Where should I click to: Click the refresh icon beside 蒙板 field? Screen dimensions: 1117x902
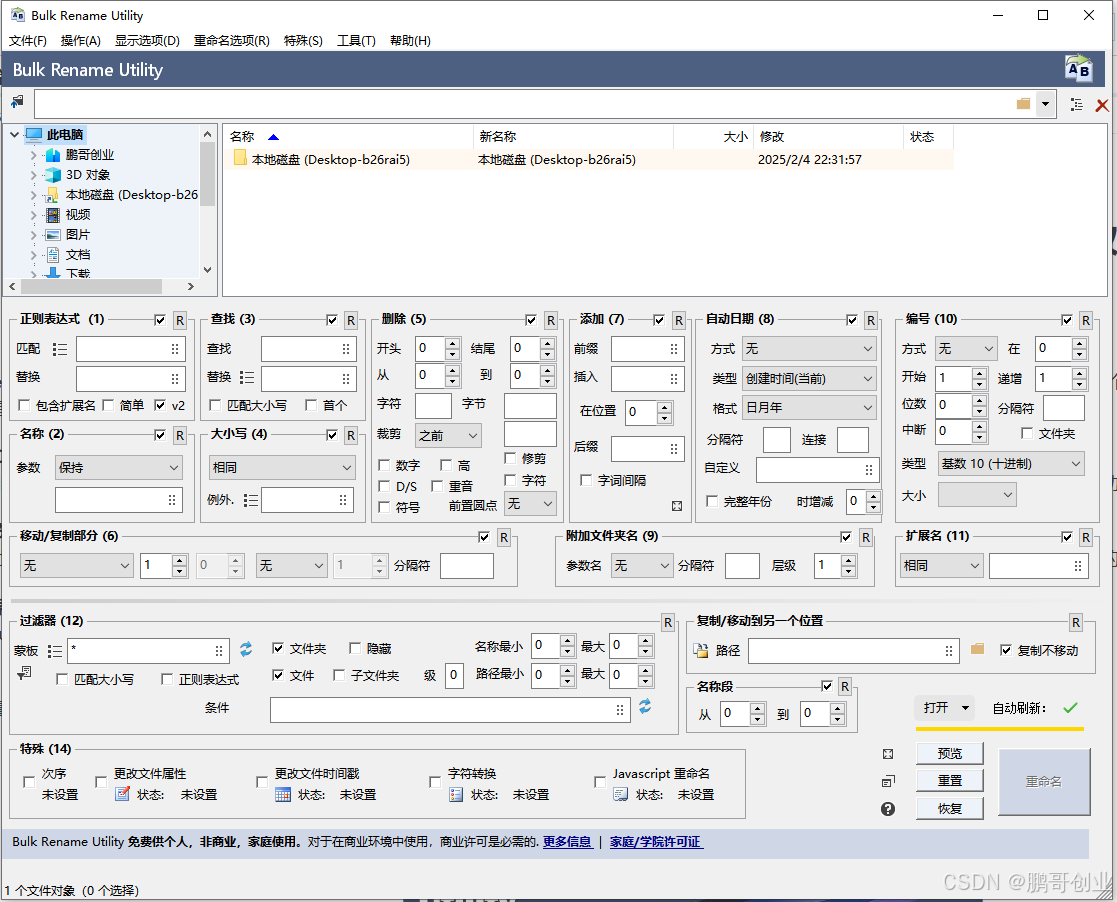click(x=246, y=648)
